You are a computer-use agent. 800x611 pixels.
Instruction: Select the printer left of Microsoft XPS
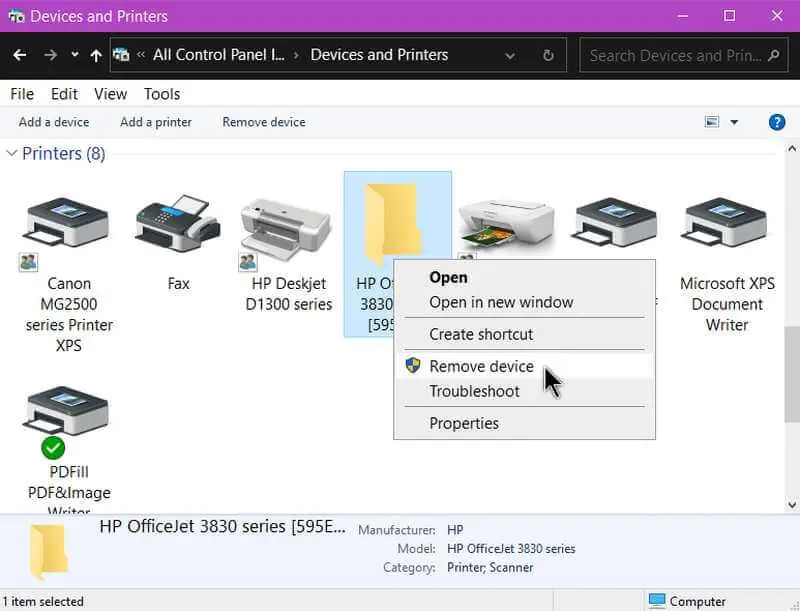pyautogui.click(x=615, y=223)
